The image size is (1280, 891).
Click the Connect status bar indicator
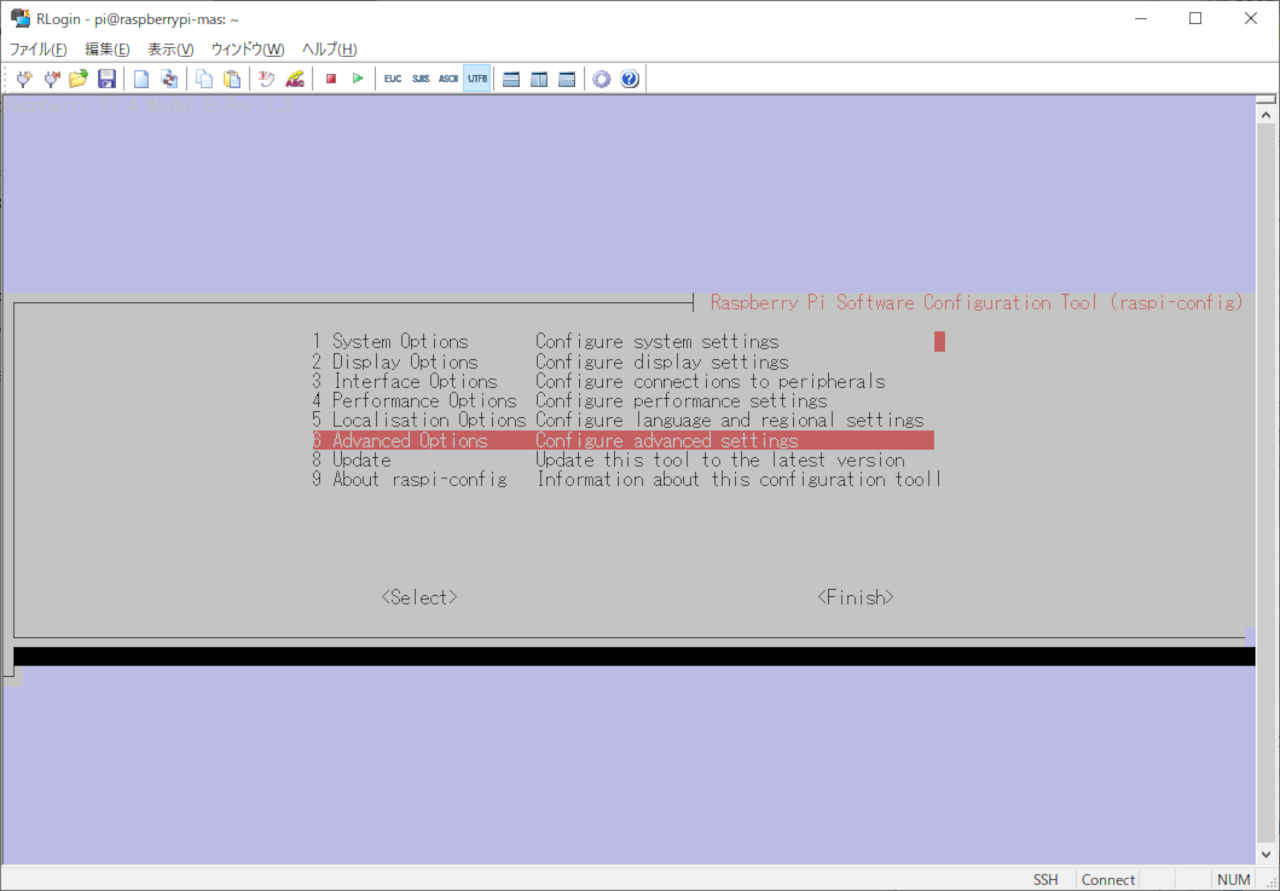click(1108, 879)
